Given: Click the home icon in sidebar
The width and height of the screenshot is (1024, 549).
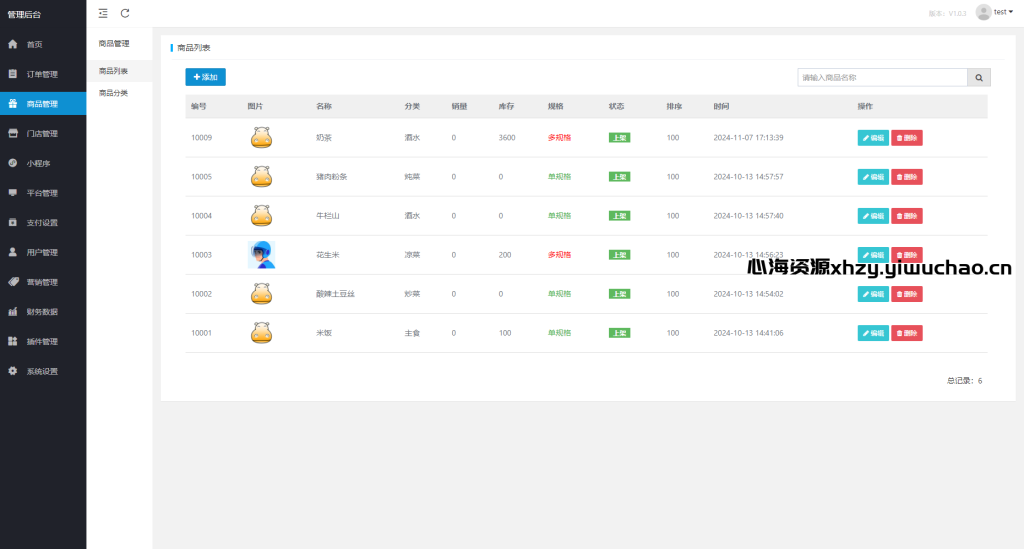Looking at the screenshot, I should click(13, 44).
